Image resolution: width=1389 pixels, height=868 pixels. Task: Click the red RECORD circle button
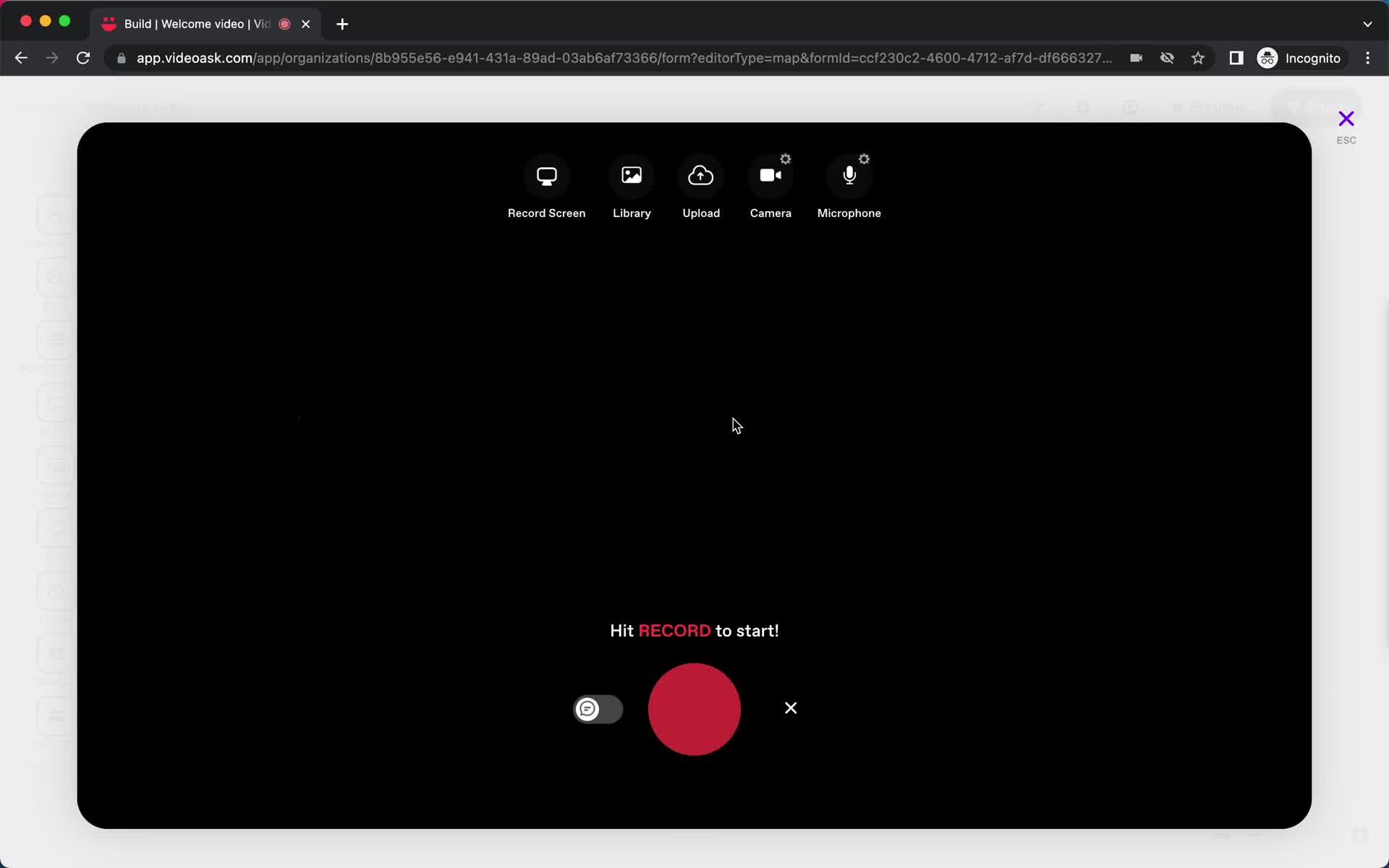click(694, 708)
